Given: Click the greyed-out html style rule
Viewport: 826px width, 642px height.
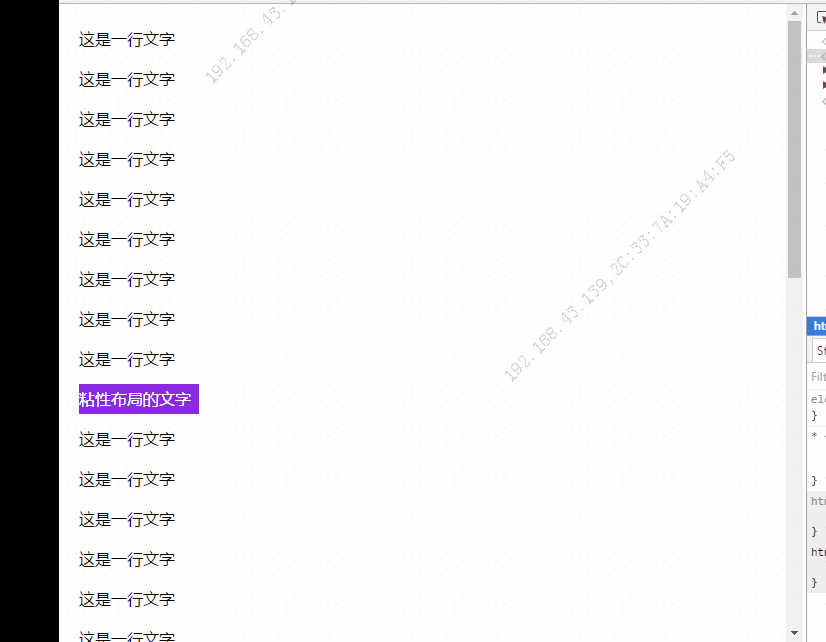Looking at the screenshot, I should [x=818, y=515].
